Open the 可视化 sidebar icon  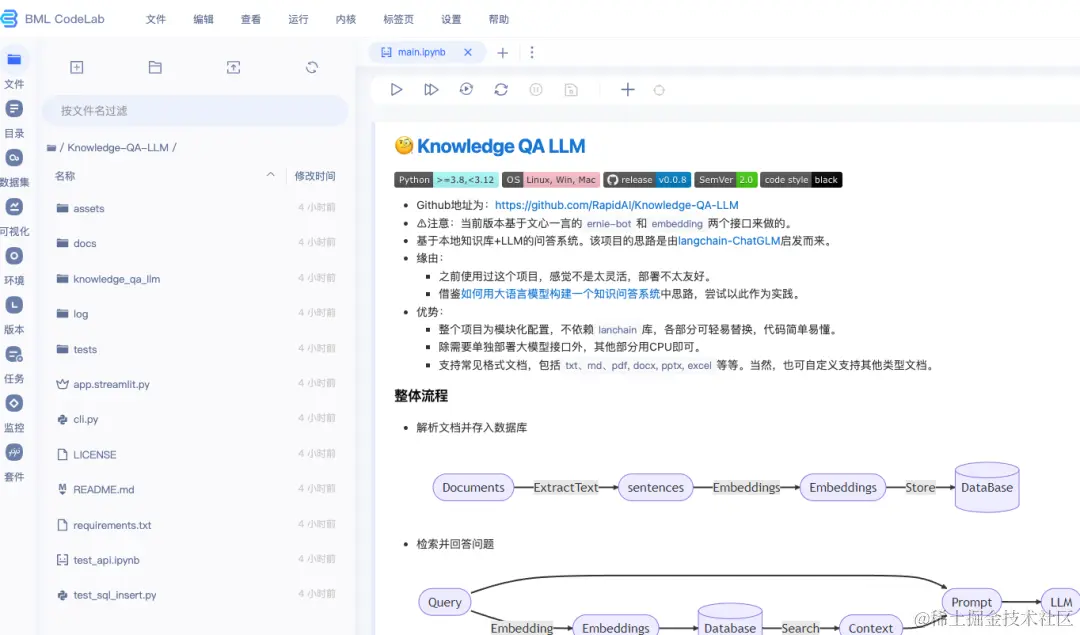[x=14, y=207]
